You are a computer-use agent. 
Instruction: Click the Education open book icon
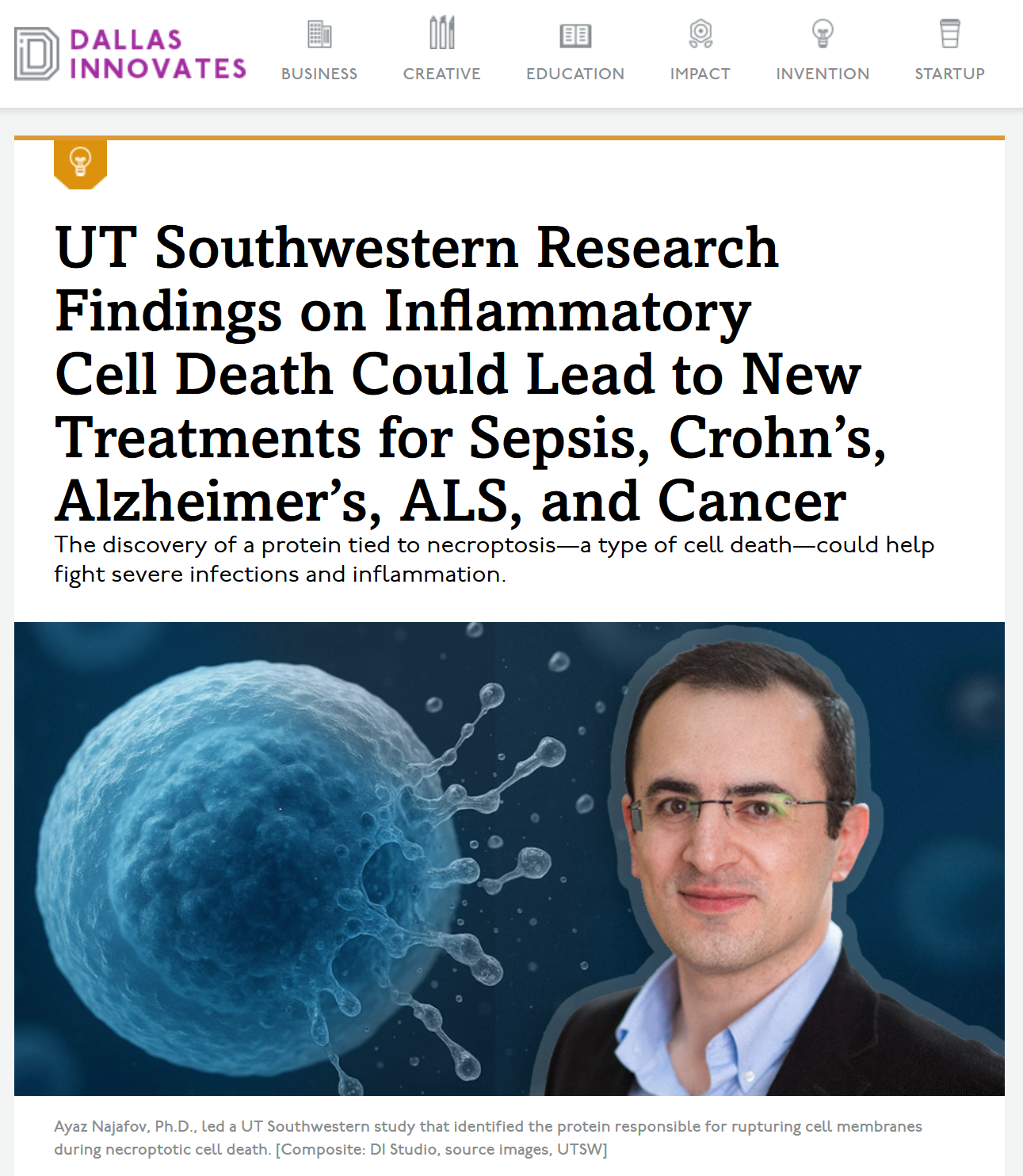575,35
